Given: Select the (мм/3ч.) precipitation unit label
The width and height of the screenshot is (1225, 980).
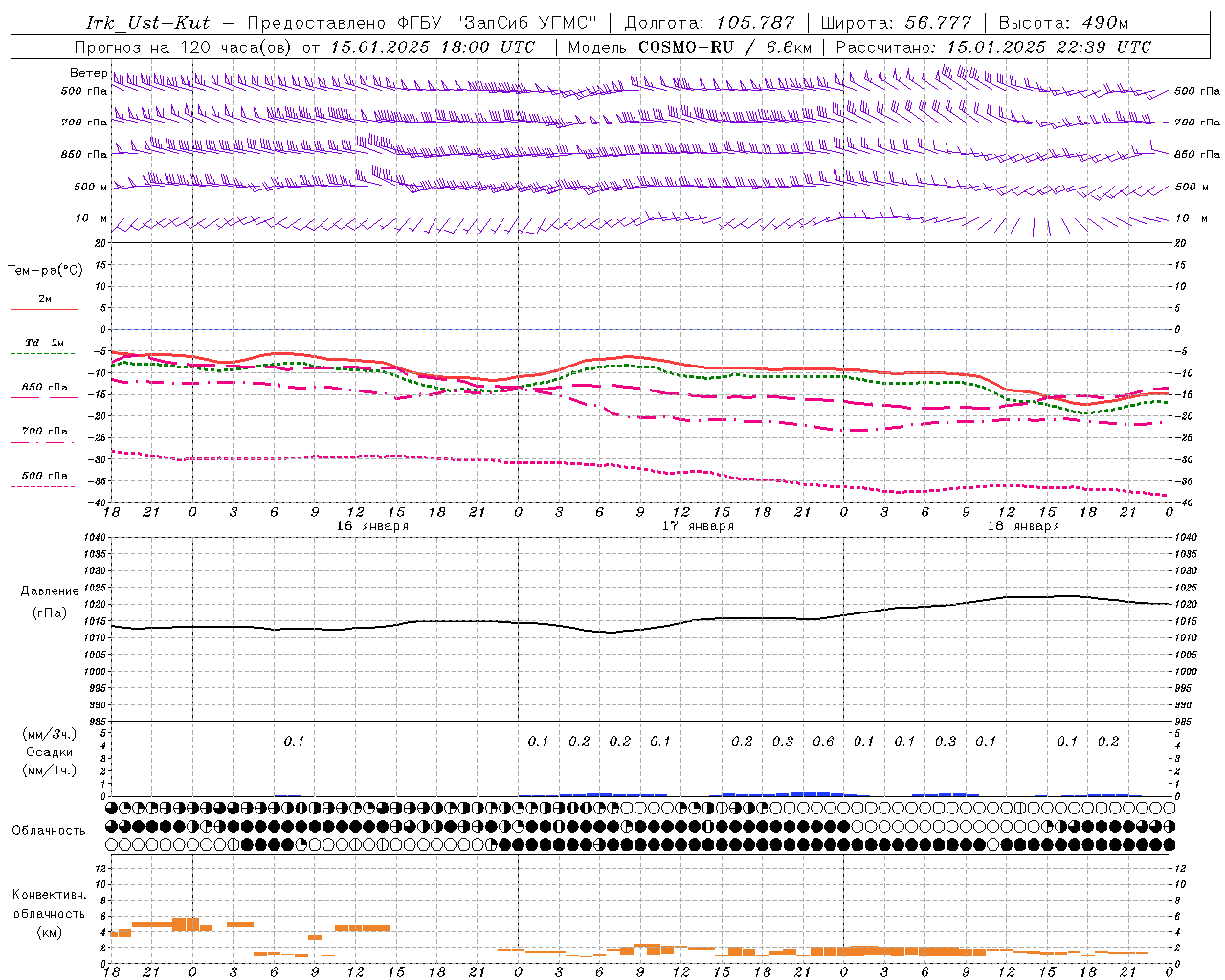Looking at the screenshot, I should coord(50,734).
